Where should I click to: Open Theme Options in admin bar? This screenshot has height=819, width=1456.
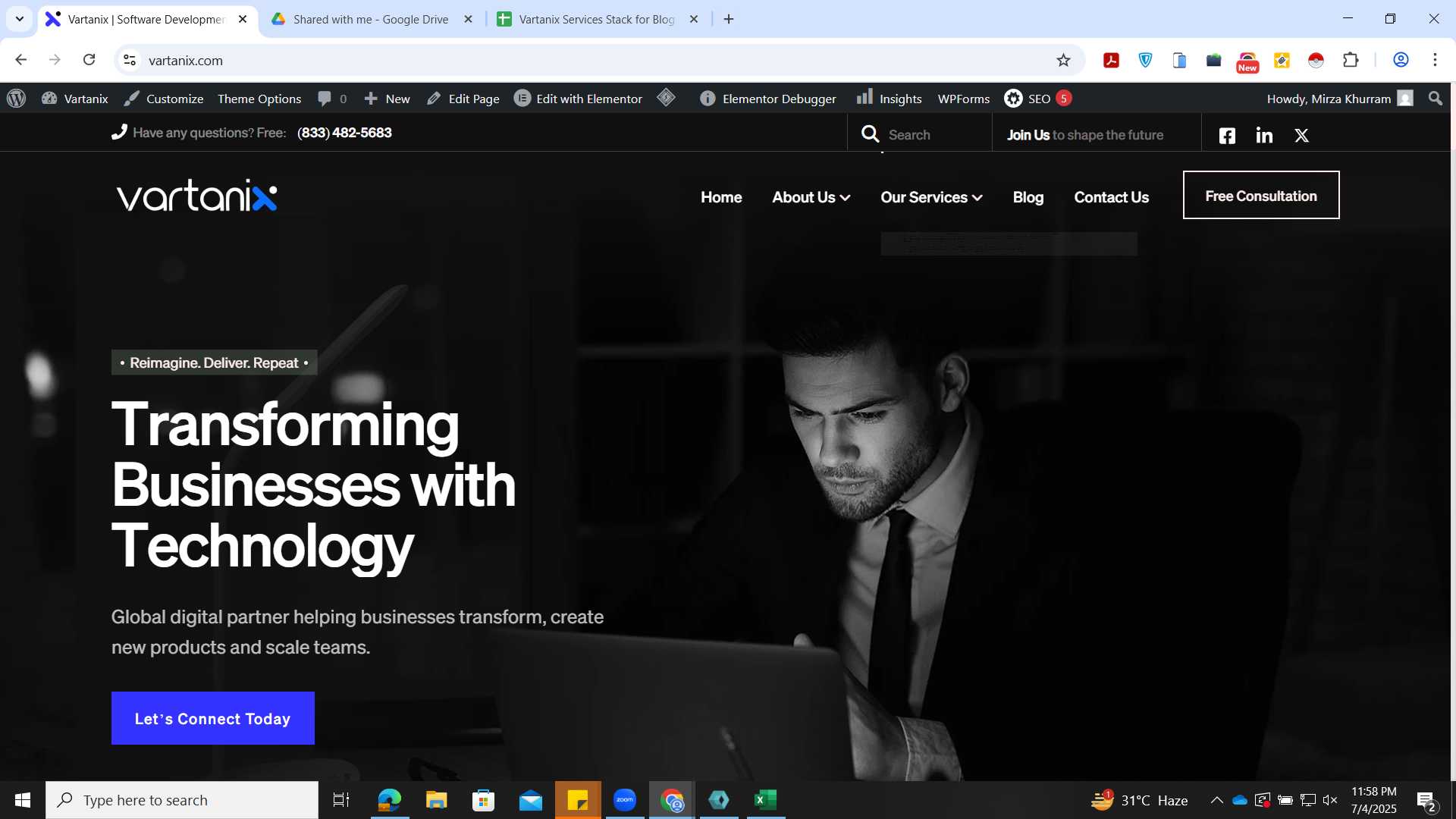pyautogui.click(x=259, y=99)
